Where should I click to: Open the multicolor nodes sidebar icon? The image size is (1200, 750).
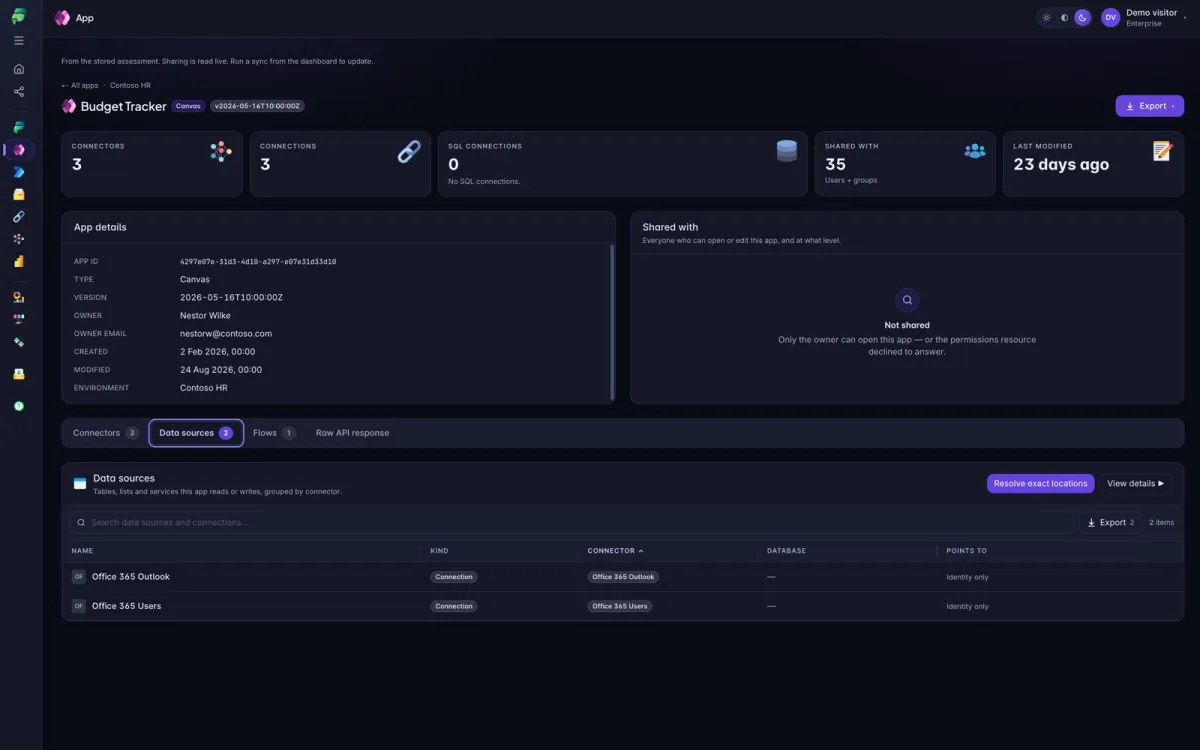point(19,239)
